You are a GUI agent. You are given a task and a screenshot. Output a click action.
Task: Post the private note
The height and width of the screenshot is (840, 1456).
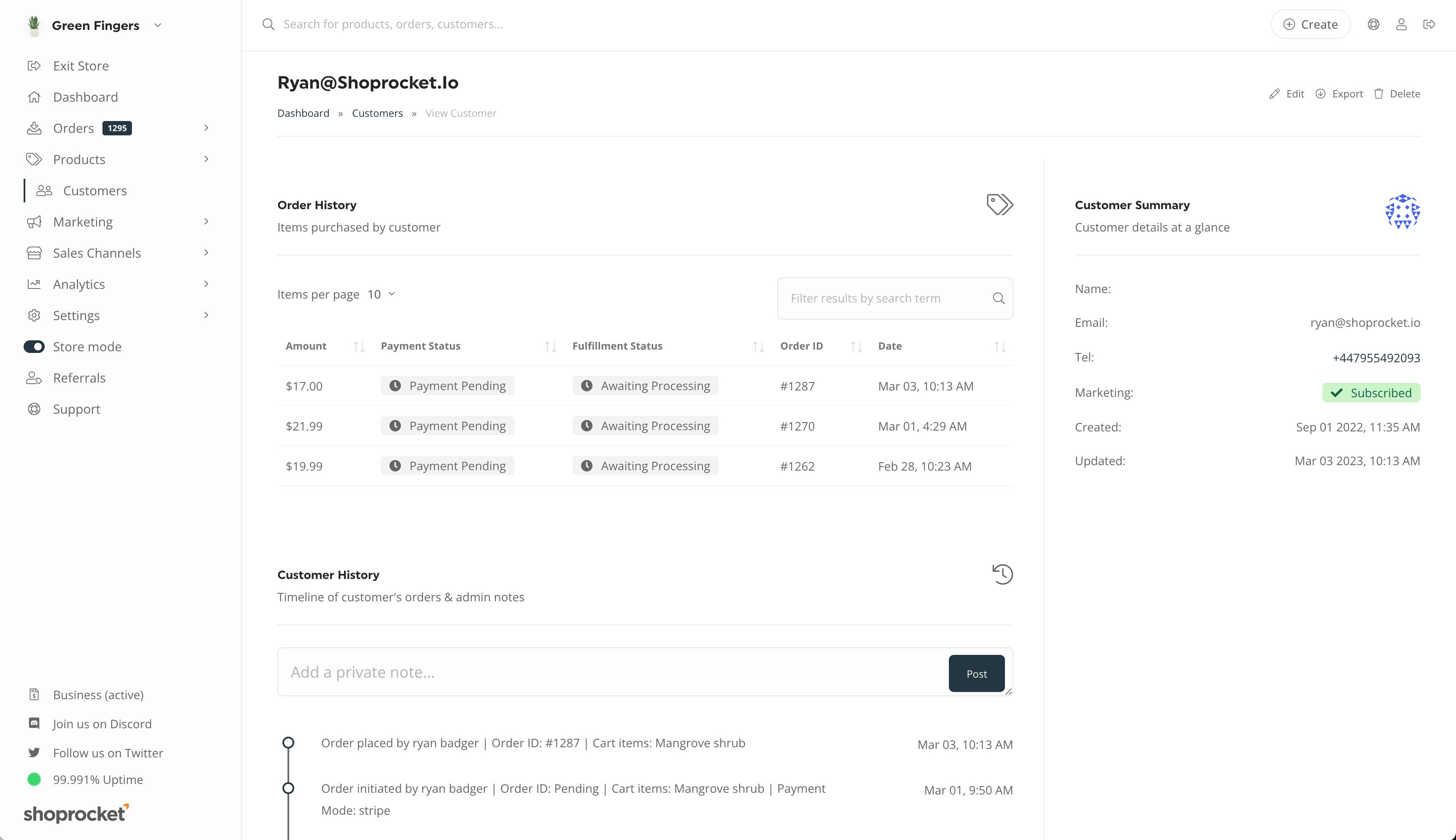(976, 673)
